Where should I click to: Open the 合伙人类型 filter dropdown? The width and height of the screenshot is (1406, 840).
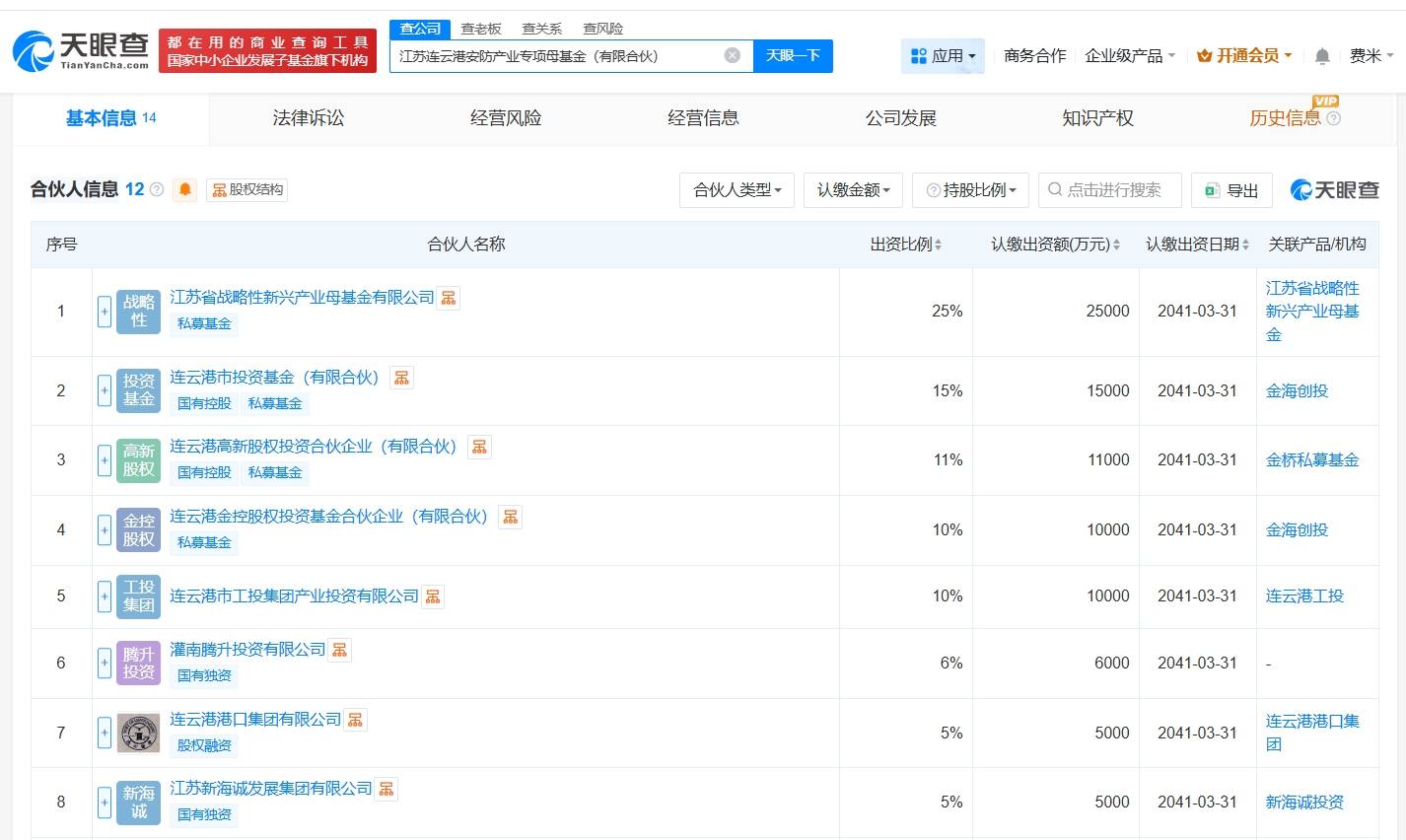(x=738, y=190)
